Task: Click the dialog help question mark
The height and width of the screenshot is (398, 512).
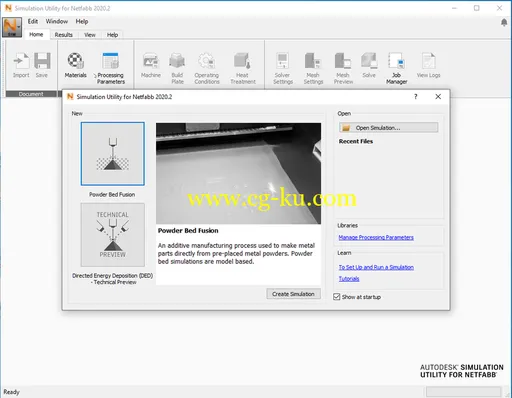Action: click(x=416, y=97)
